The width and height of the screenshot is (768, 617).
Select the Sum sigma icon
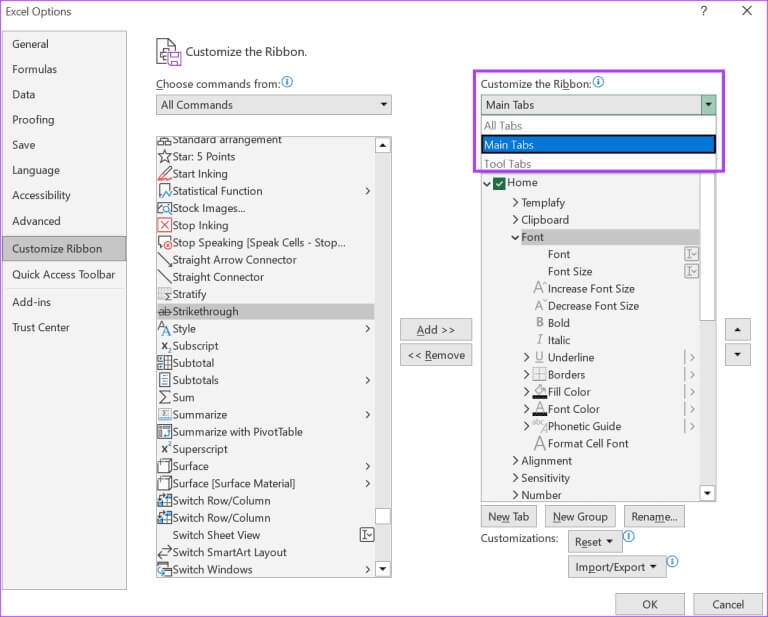(165, 398)
